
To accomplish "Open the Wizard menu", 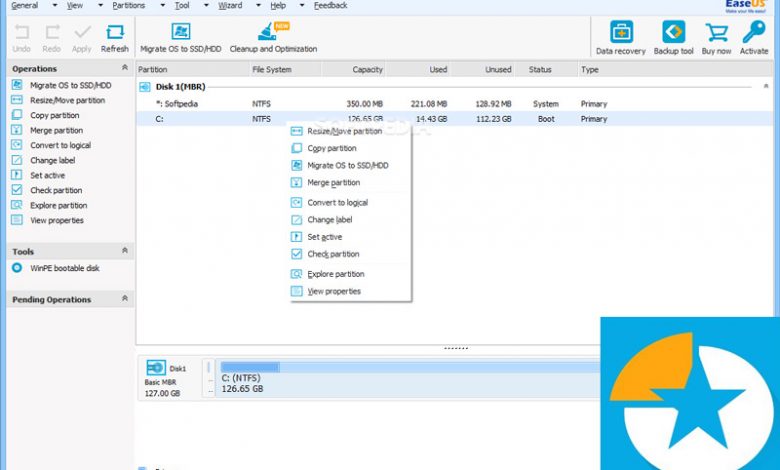I will [x=230, y=5].
